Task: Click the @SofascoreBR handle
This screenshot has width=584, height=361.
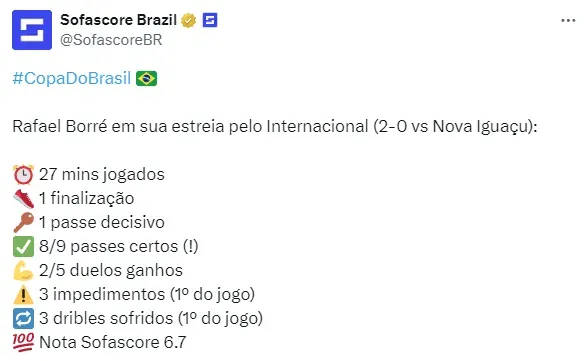Action: (x=111, y=40)
